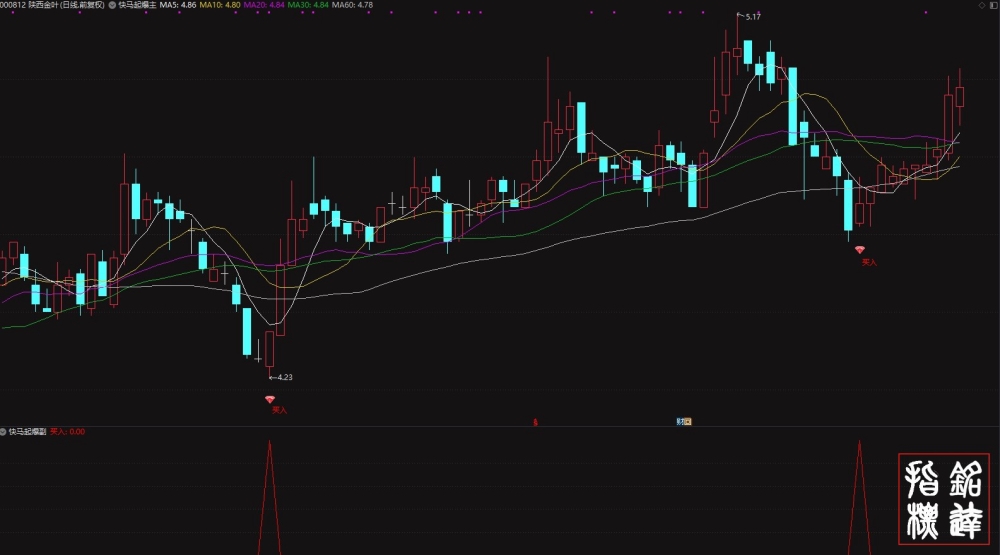Expand the 快马起爆主 indicator dropdown arrow
This screenshot has height=555, width=1000.
[x=112, y=5]
